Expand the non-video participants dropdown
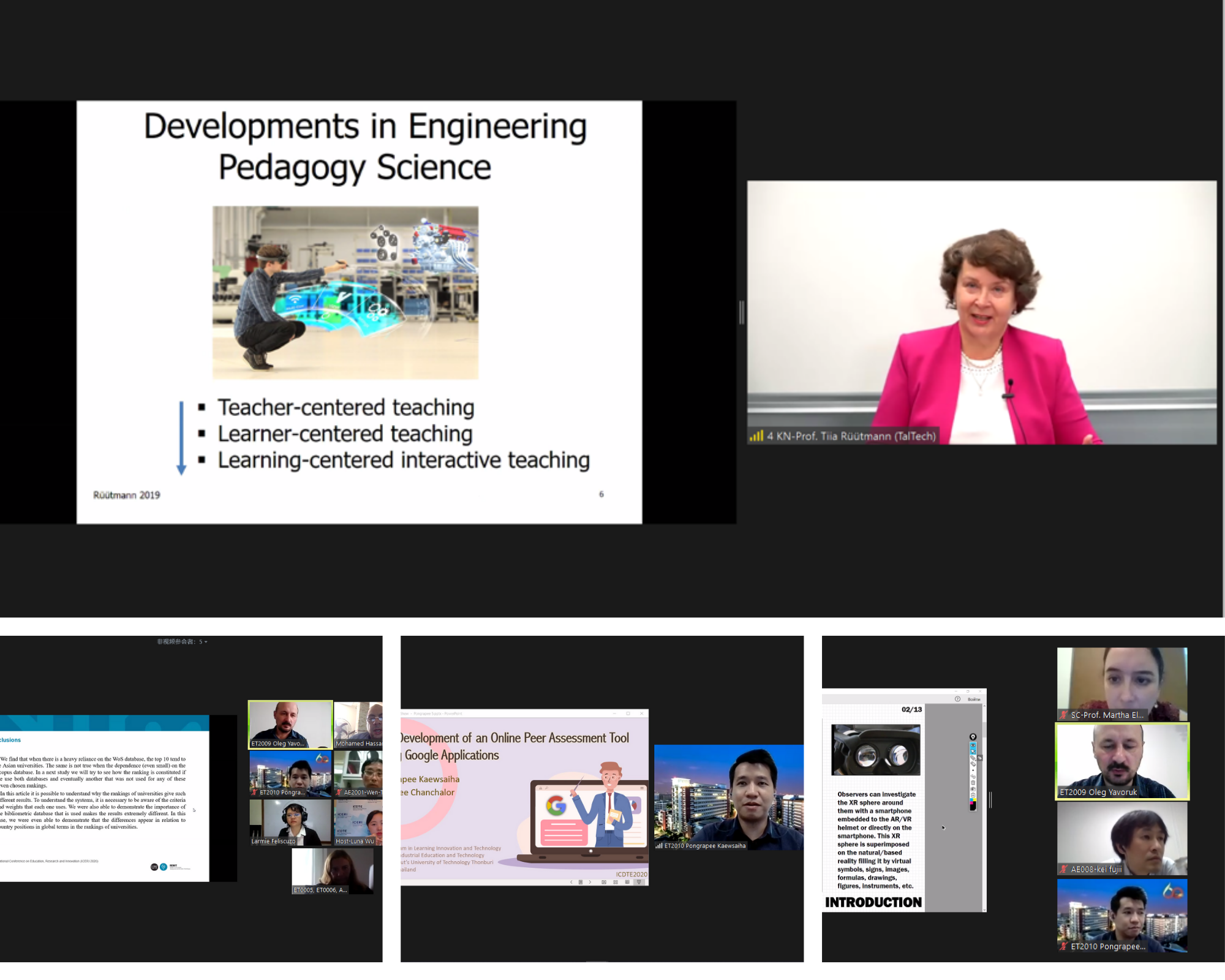 click(x=206, y=642)
